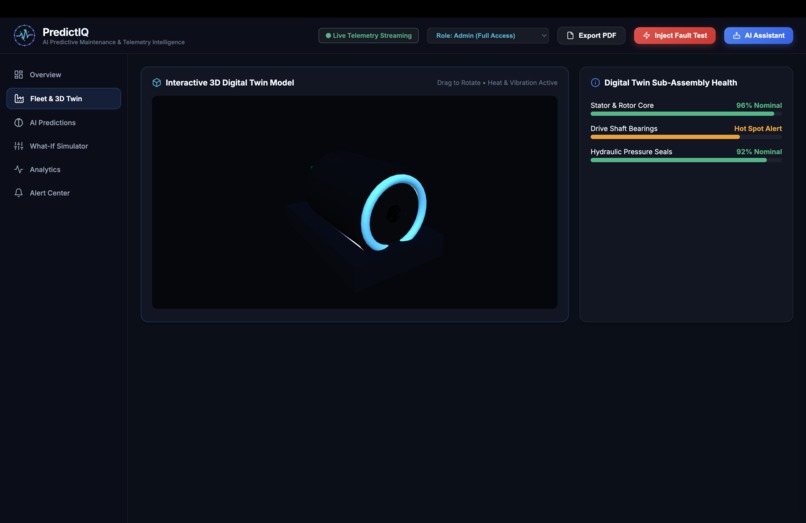
Task: Click the Drive Shaft Bearings label
Action: coord(624,129)
